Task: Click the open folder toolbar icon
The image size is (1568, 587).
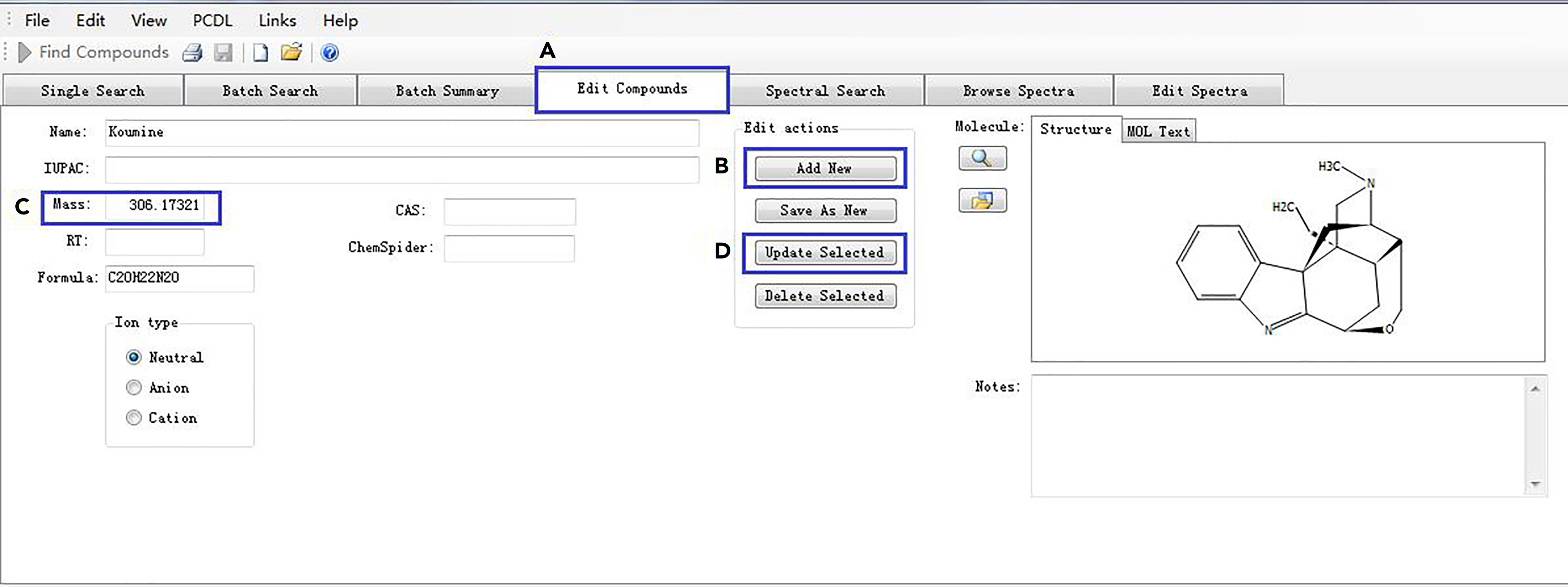Action: [292, 53]
